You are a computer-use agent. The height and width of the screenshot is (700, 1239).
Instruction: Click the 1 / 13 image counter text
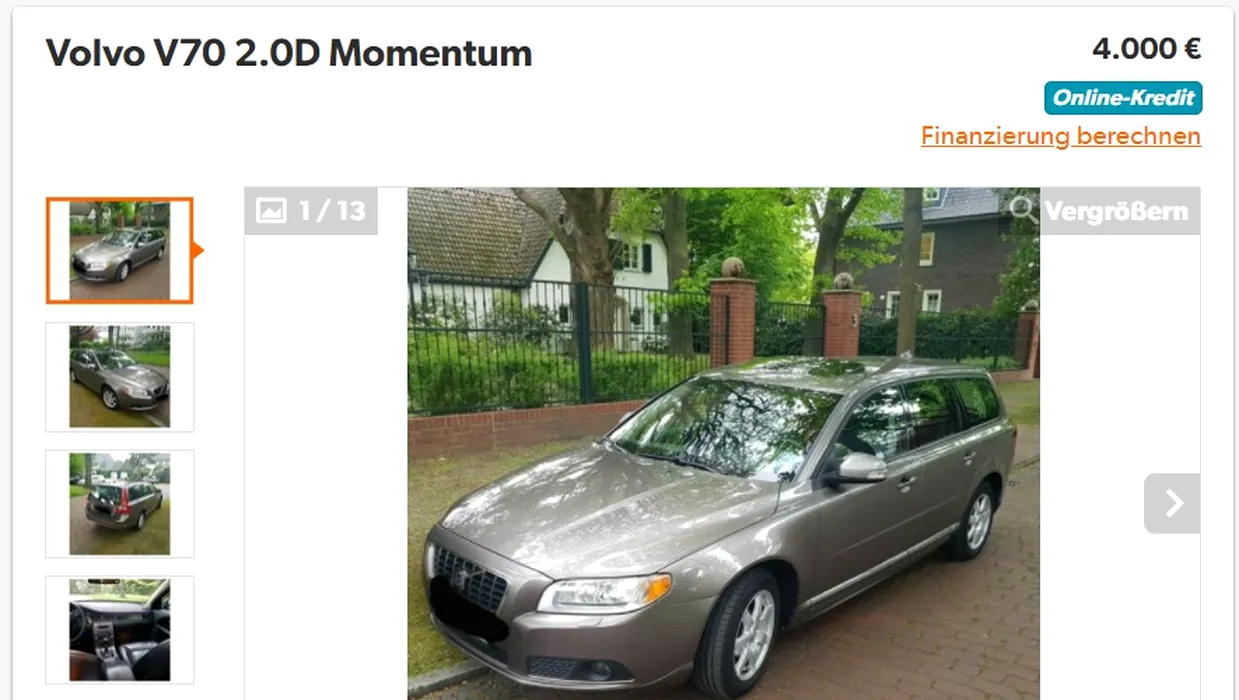(x=332, y=211)
